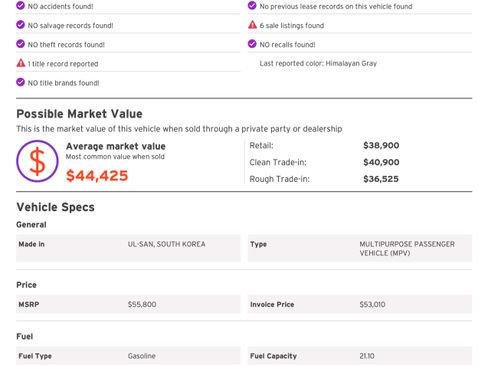Click the warning triangle beside 6 sale listings
The height and width of the screenshot is (366, 488).
point(252,25)
